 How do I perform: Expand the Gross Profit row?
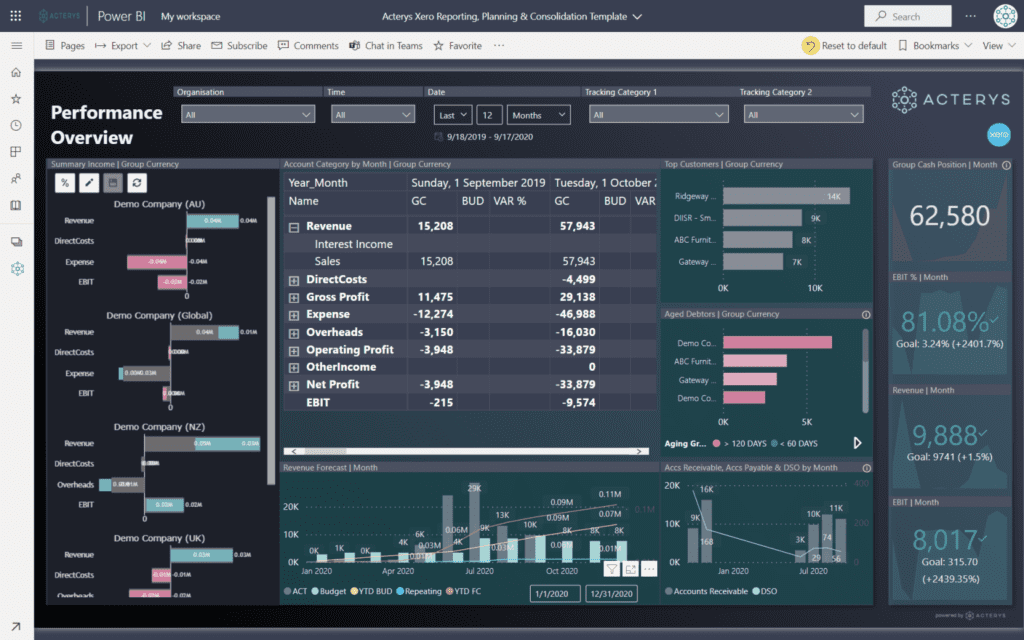pyautogui.click(x=294, y=297)
